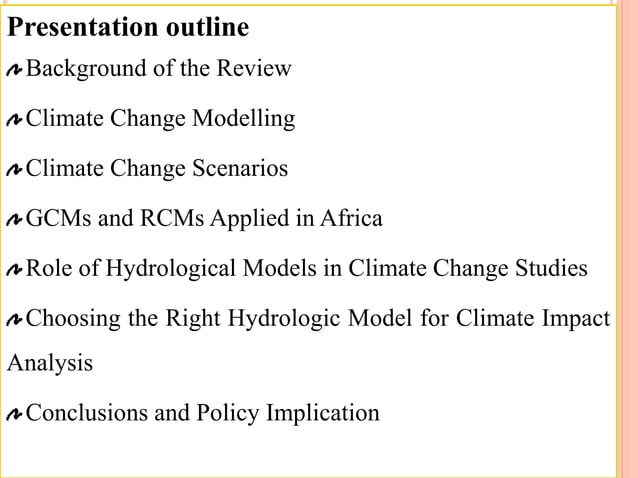This screenshot has width=638, height=478.
Task: Click the Conclusions and Policy Implication text
Action: coord(203,412)
